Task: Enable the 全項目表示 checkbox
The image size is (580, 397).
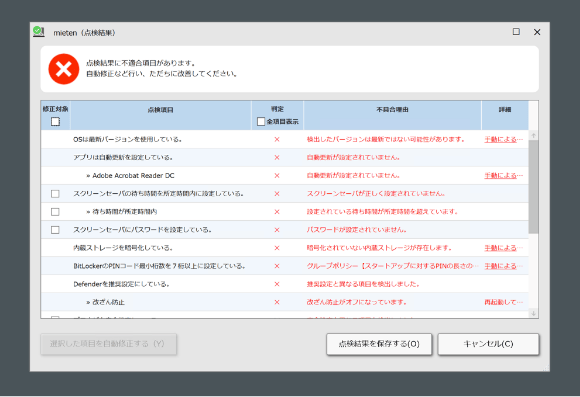Action: pos(261,121)
